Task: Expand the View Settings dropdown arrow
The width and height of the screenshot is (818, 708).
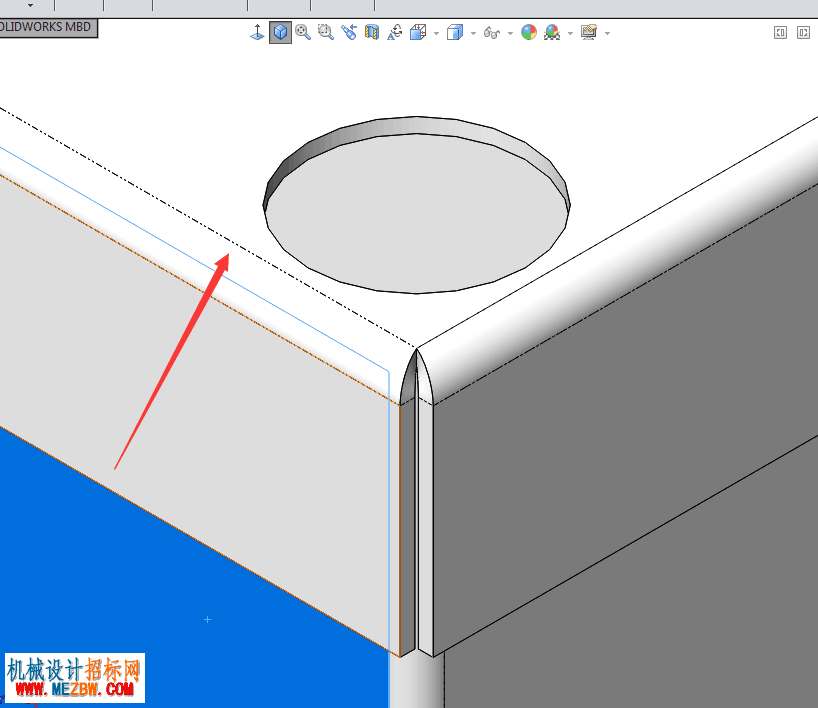Action: 607,33
